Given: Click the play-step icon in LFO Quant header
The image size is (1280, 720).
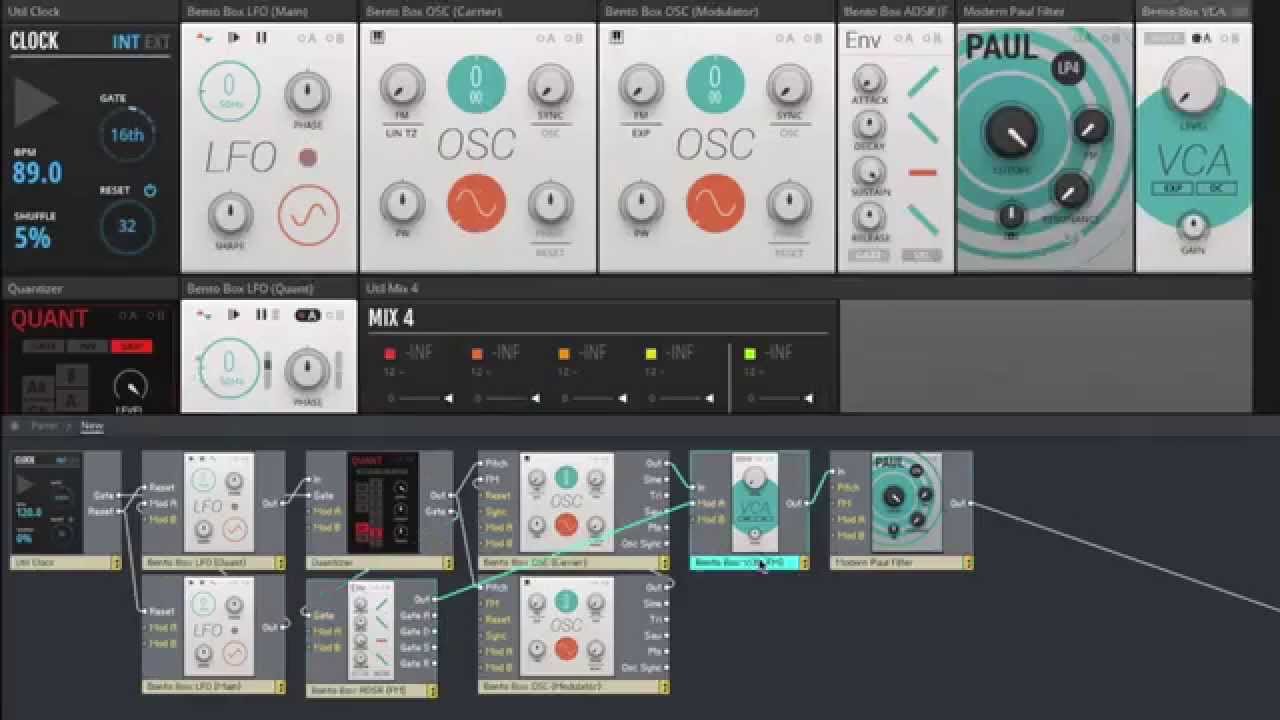Looking at the screenshot, I should pyautogui.click(x=234, y=314).
